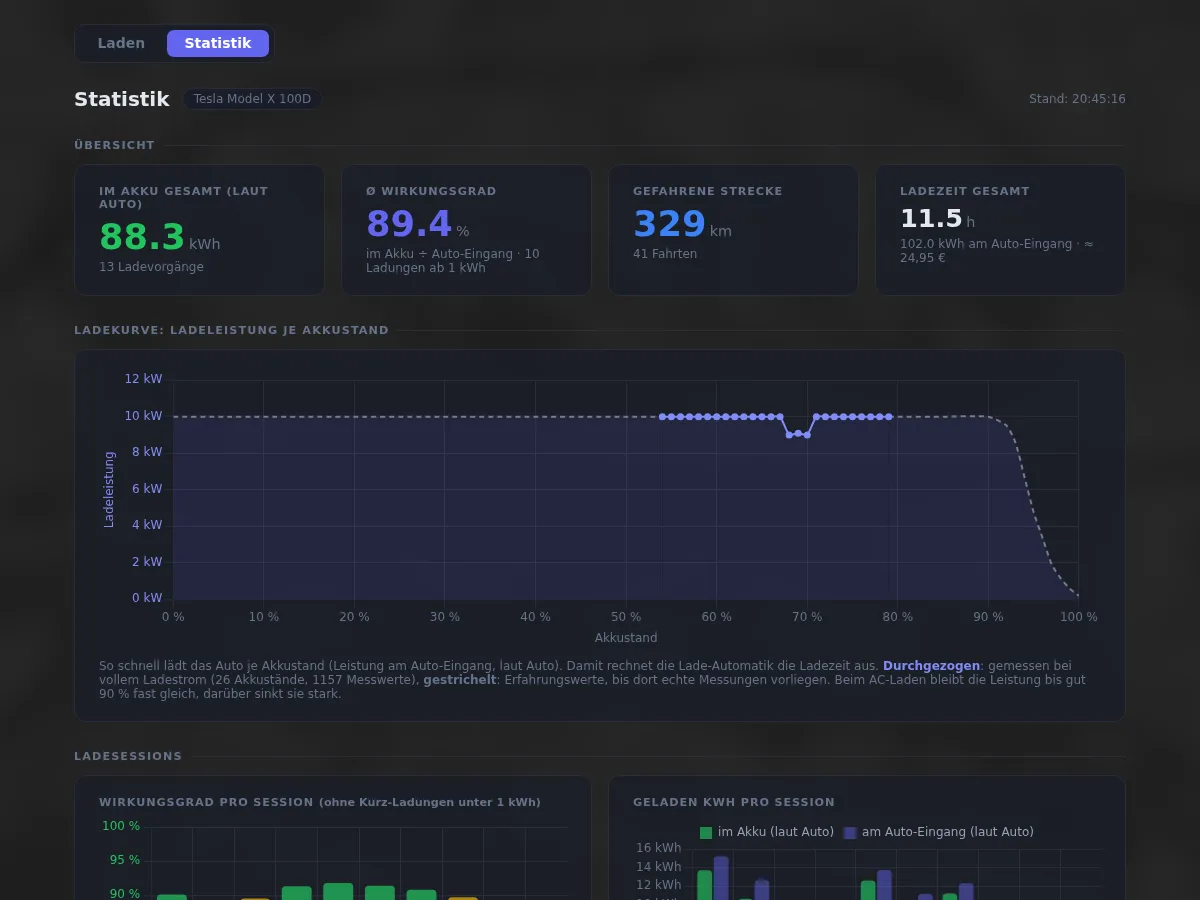This screenshot has width=1200, height=900.
Task: Click the purple 'am Auto-Eingang' legend color box
Action: pos(850,832)
